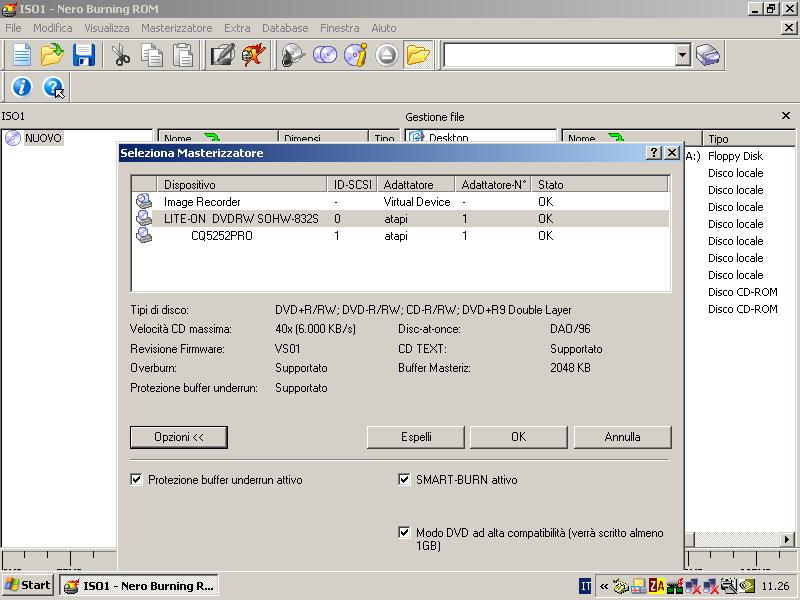This screenshot has height=600, width=800.
Task: Click the recorder drive icon beside the combo box
Action: click(x=708, y=55)
